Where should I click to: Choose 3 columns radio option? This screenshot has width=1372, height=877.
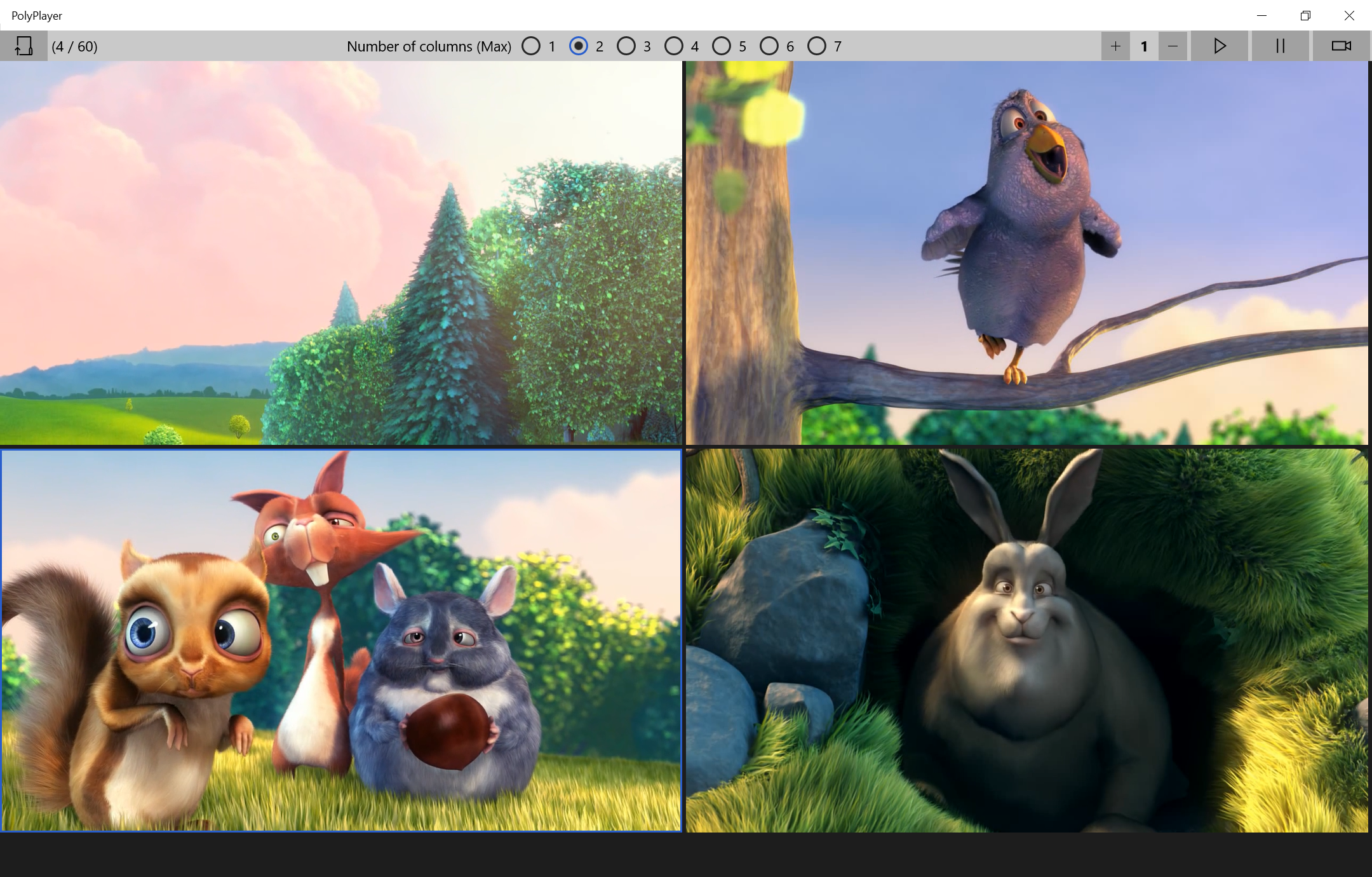click(x=626, y=46)
